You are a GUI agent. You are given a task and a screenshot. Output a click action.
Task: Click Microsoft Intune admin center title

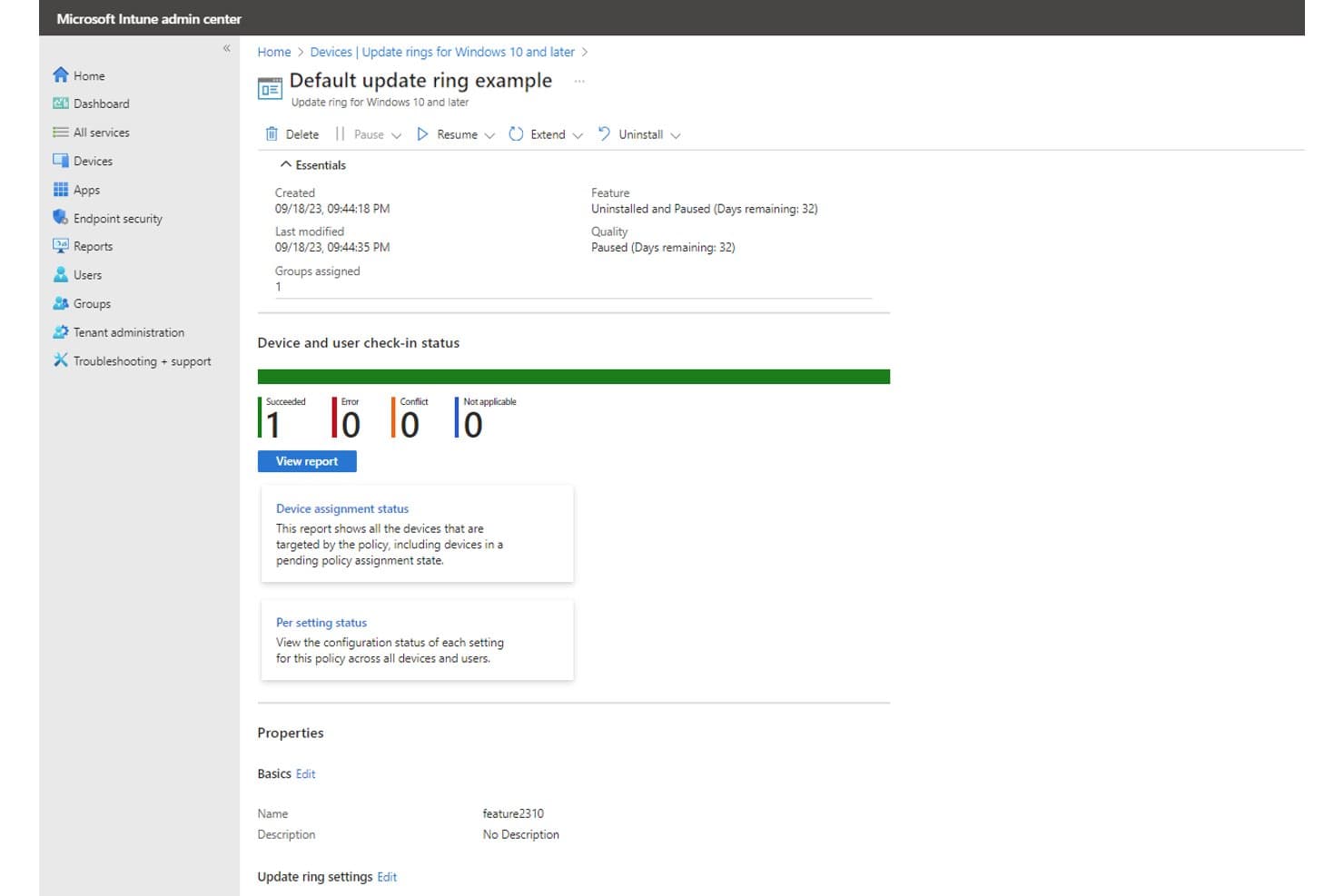pos(149,18)
